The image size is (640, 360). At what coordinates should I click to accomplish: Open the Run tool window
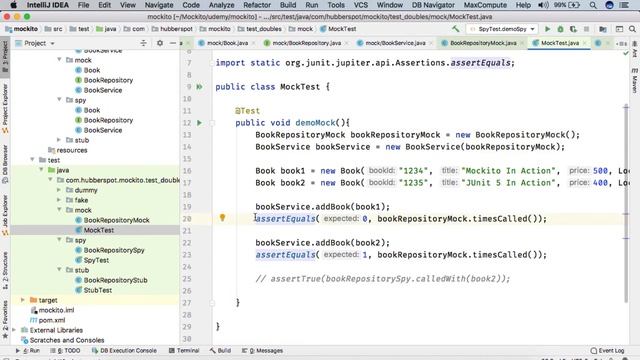(x=28, y=351)
